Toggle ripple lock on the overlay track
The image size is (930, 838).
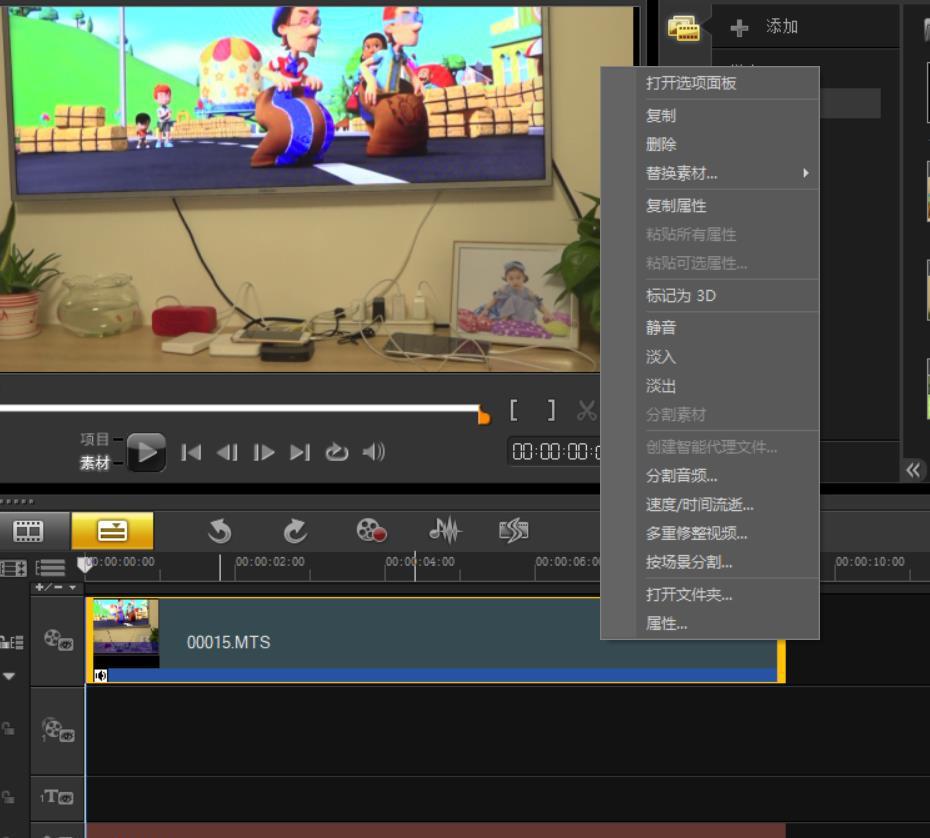(x=8, y=728)
